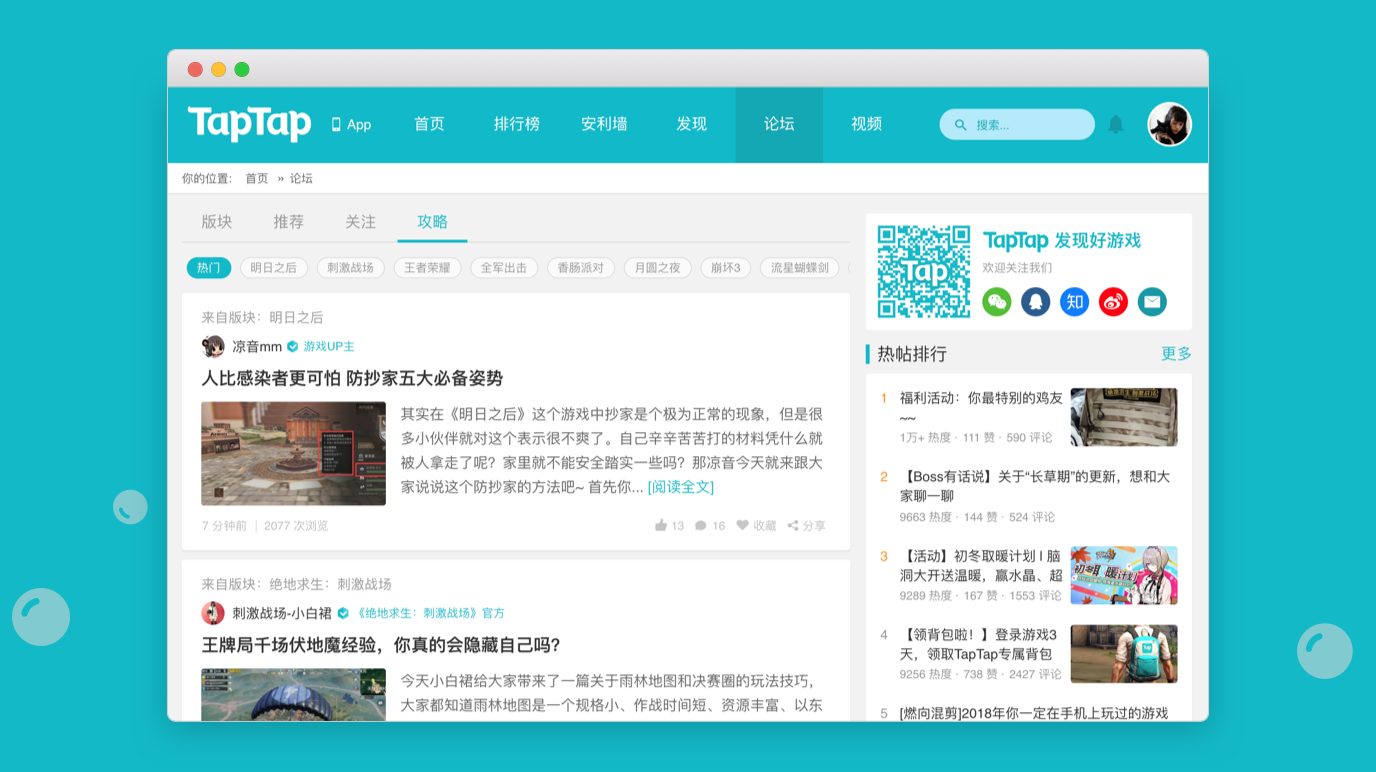Open the Weibo follow icon
The height and width of the screenshot is (772, 1376).
pyautogui.click(x=1113, y=302)
